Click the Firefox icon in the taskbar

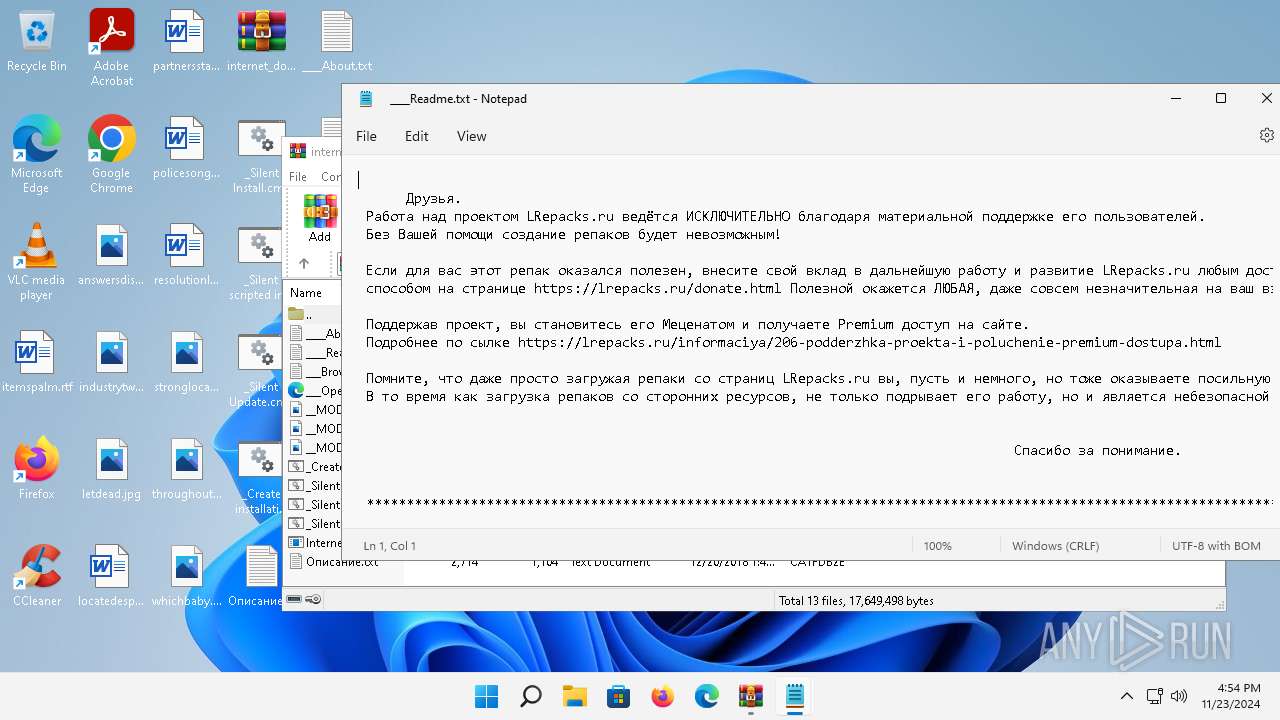[663, 696]
